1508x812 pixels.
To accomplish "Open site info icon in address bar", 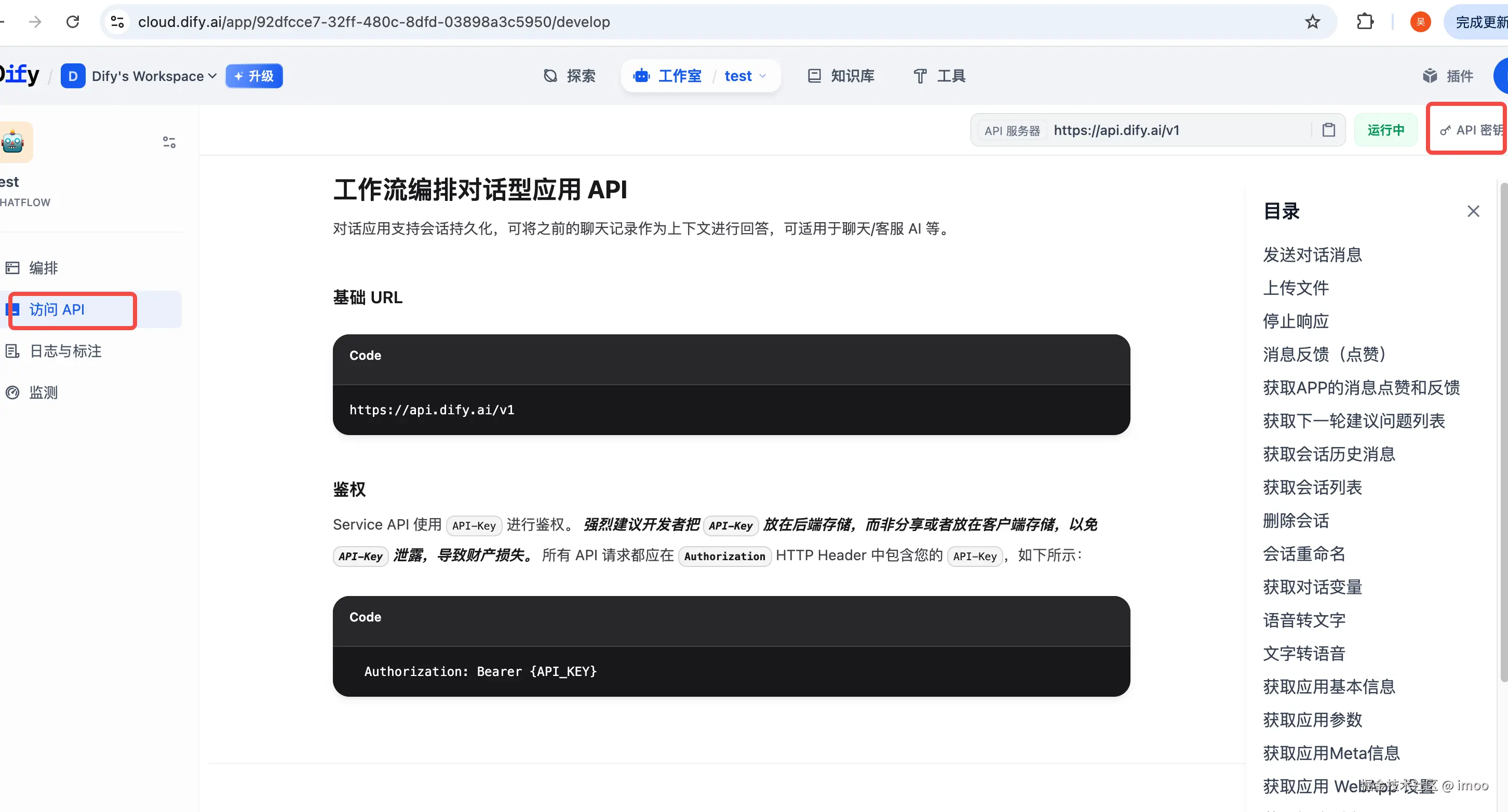I will click(x=117, y=22).
